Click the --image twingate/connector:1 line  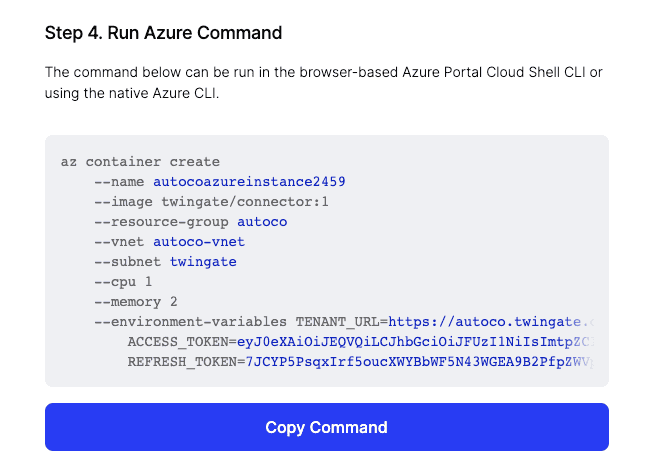click(211, 202)
